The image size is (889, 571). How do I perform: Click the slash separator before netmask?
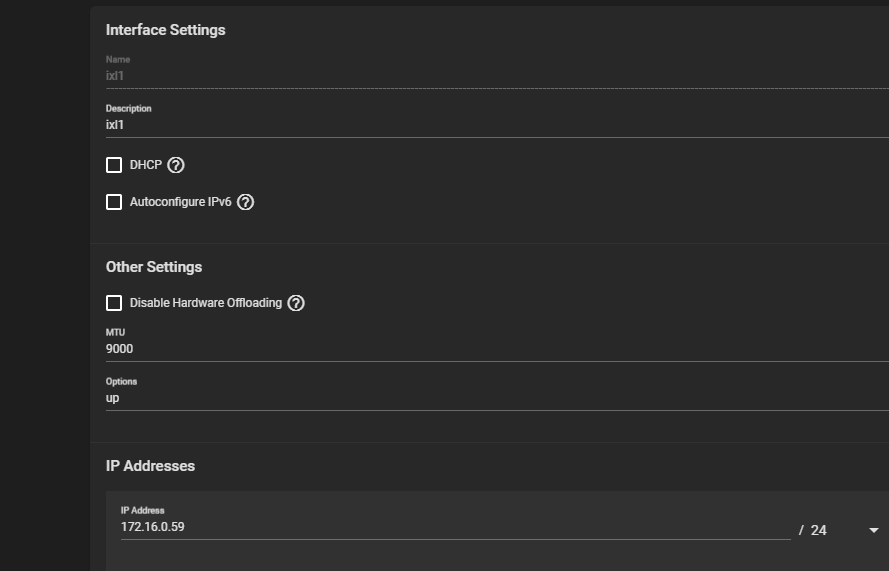801,530
